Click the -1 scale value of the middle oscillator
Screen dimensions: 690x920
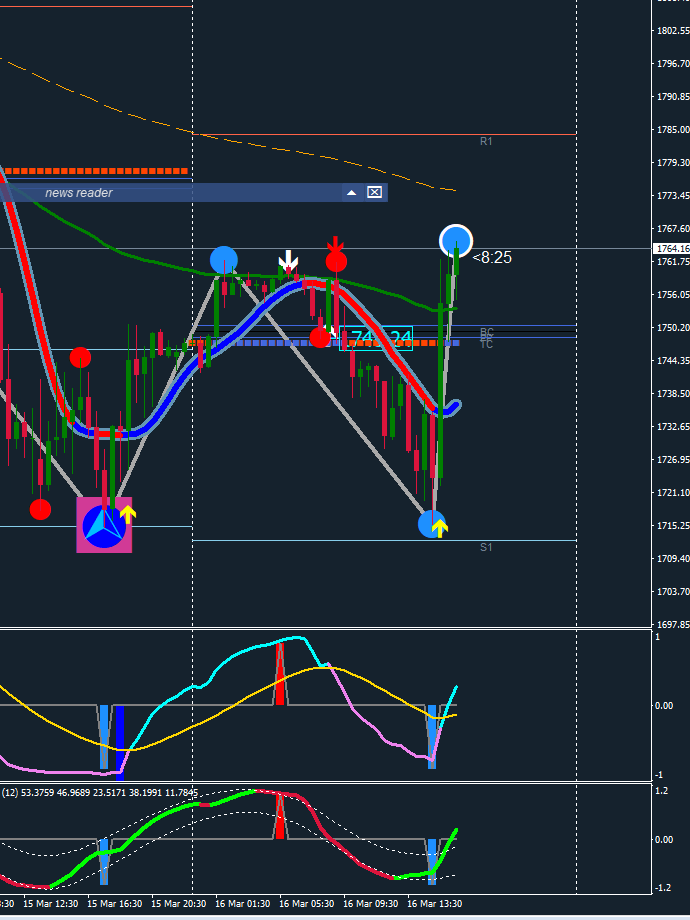tap(657, 775)
